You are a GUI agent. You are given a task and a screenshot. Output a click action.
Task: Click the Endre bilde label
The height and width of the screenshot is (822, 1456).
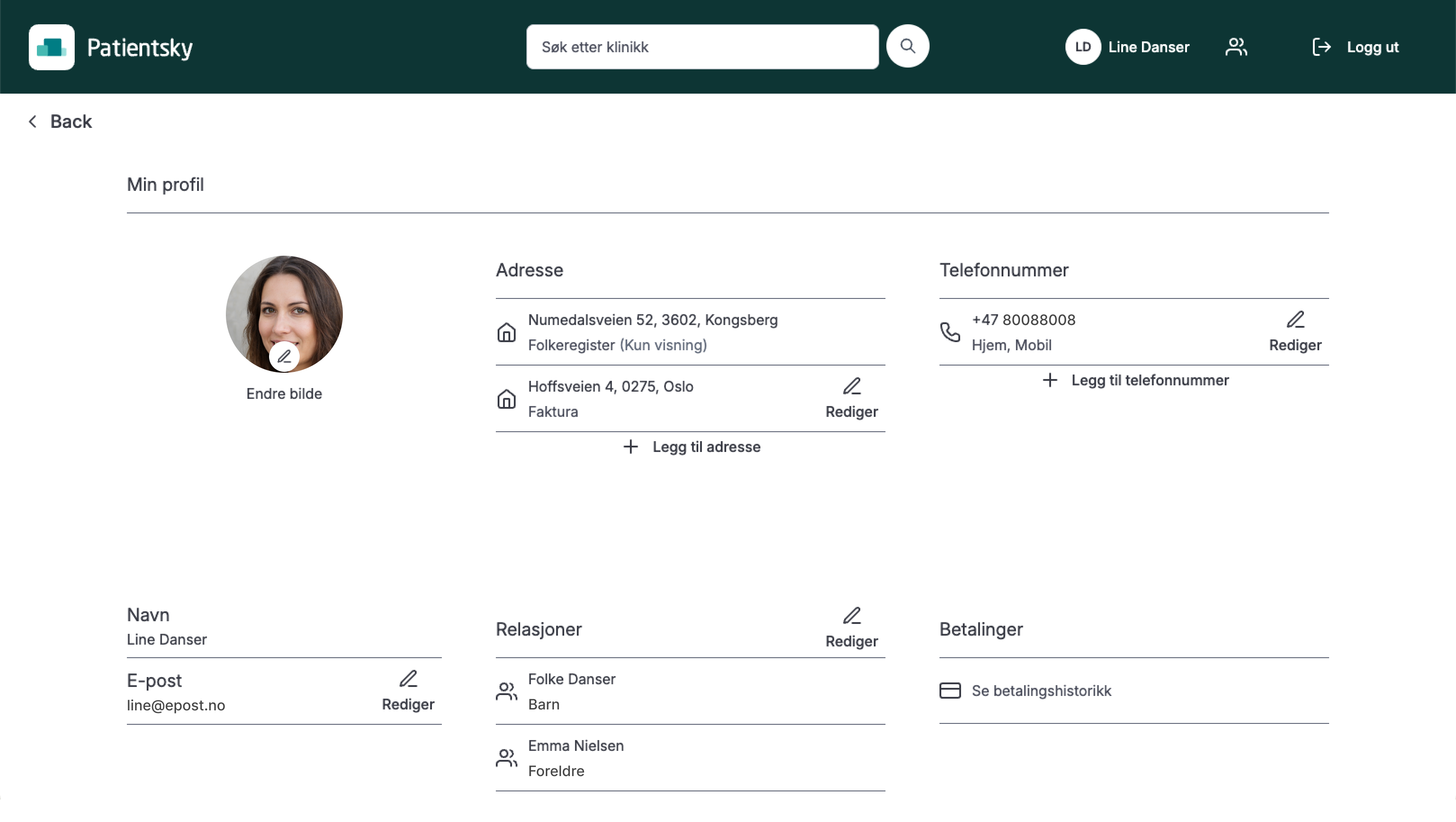(x=284, y=393)
